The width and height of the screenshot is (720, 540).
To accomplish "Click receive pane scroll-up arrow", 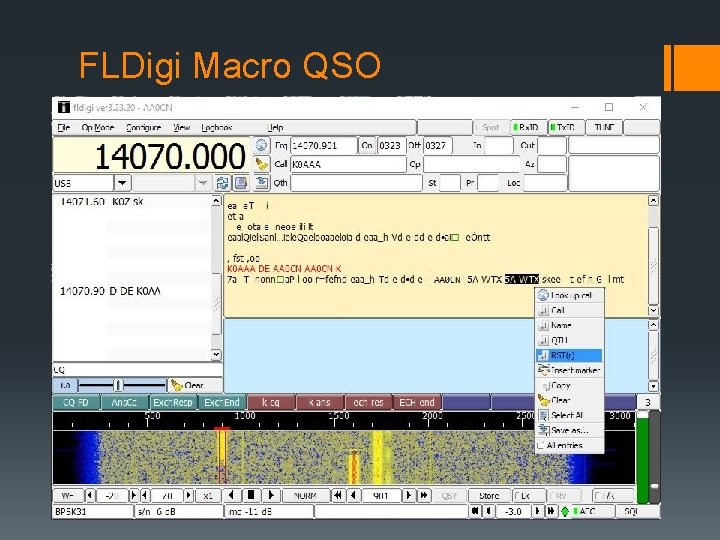I will 653,201.
